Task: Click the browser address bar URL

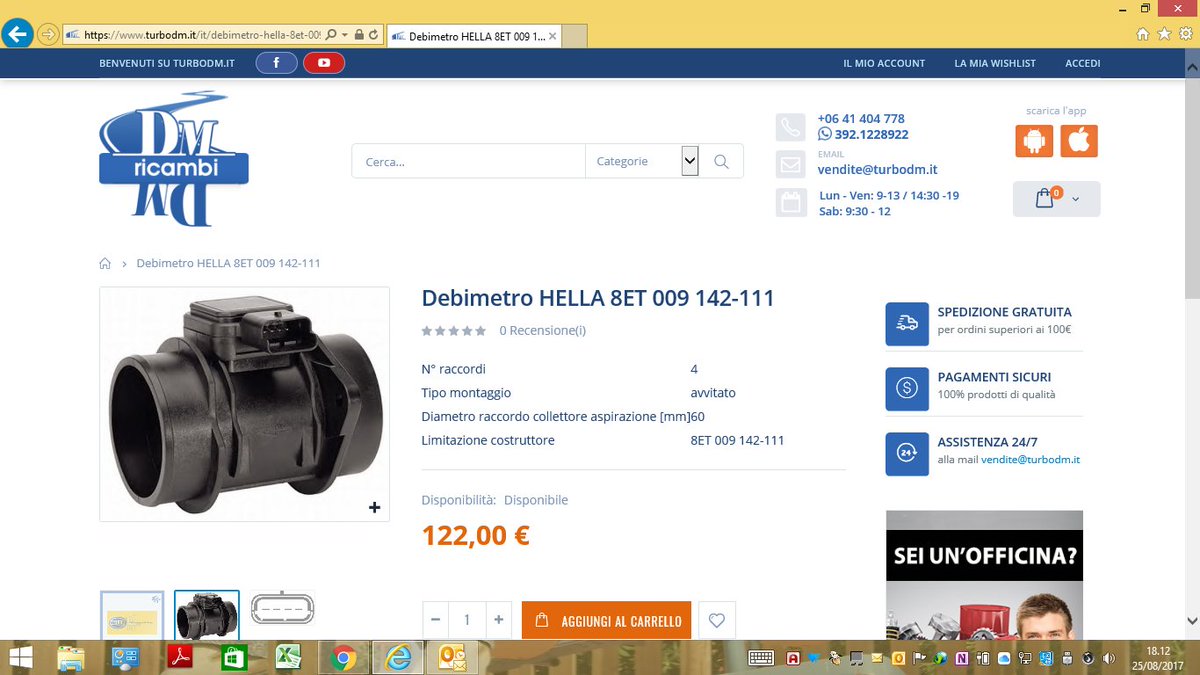Action: (x=200, y=34)
